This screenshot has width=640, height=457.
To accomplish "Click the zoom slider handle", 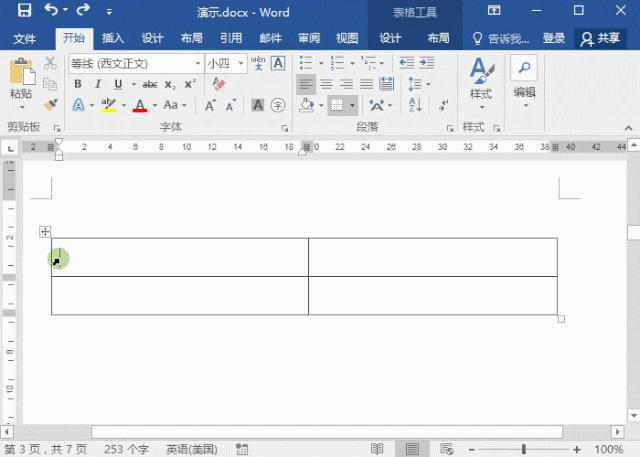I will [523, 449].
